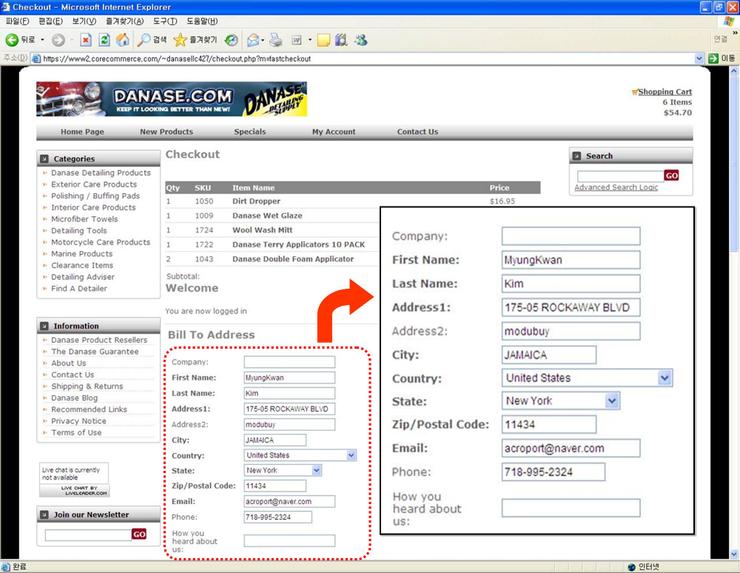Click the Danase Wet Glaze item name

click(x=267, y=216)
